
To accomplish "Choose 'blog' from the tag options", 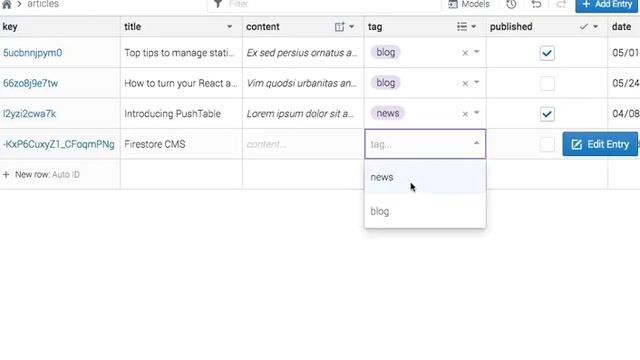I will 425,211.
